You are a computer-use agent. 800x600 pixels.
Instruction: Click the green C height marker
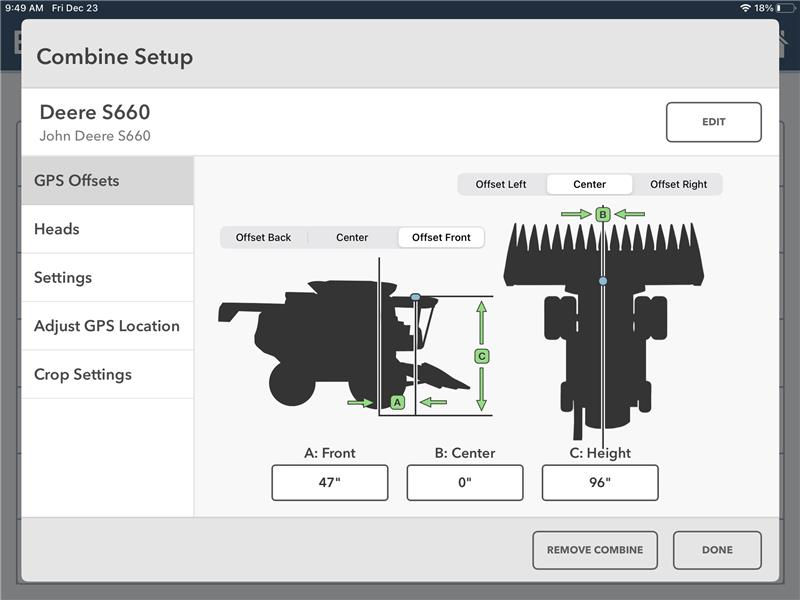pos(482,356)
